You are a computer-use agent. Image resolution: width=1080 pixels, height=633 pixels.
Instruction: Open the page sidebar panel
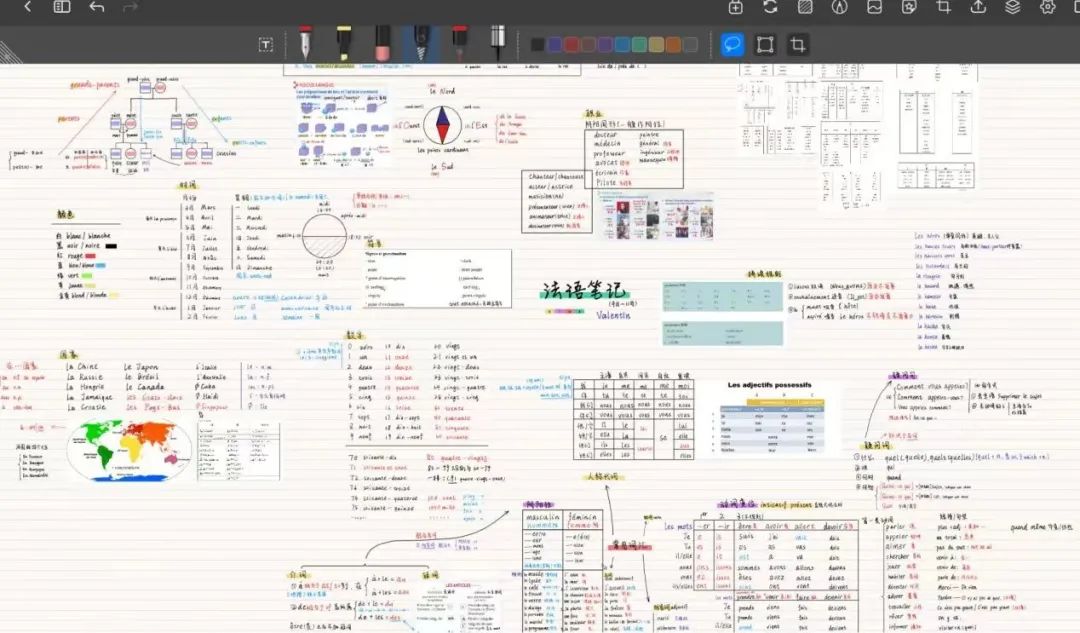pos(62,7)
